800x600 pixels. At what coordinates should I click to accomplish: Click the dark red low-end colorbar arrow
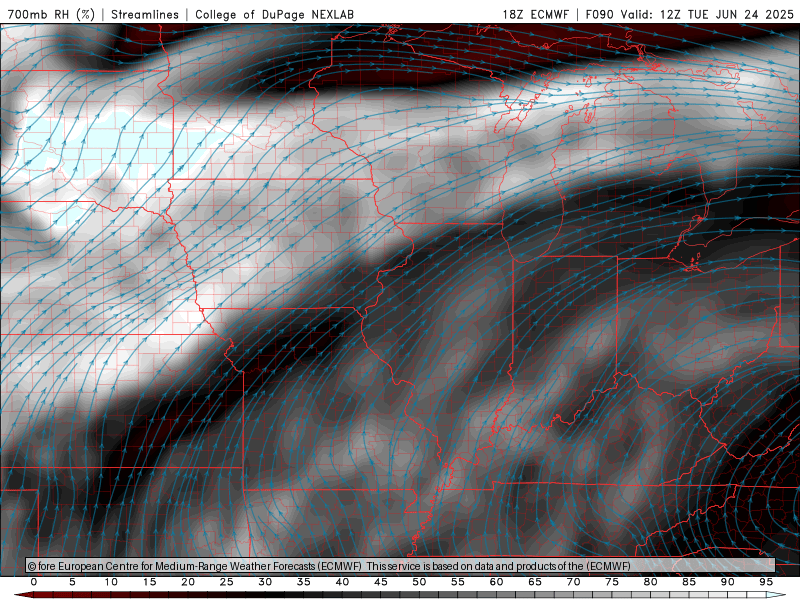point(23,595)
